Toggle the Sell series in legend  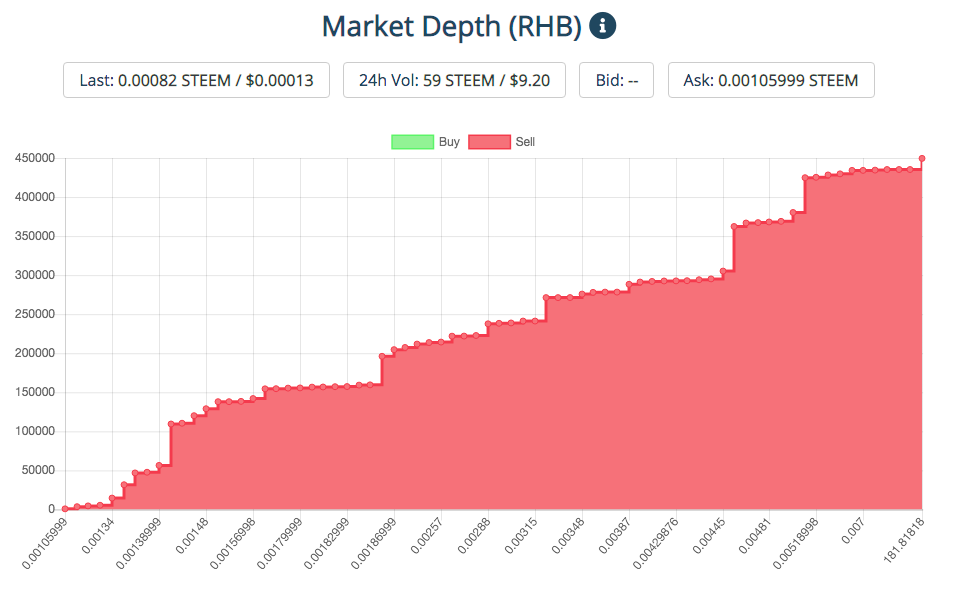pos(502,142)
